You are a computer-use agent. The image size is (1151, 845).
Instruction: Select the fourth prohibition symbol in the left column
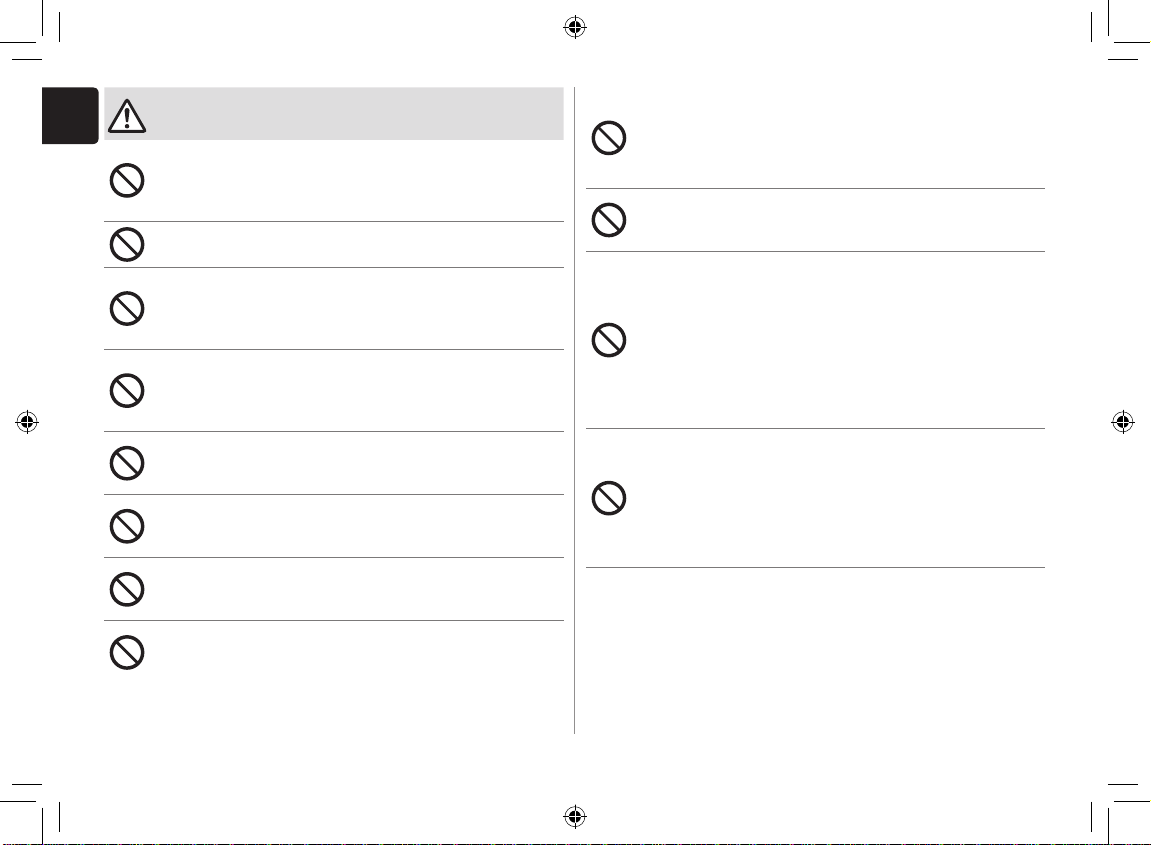pos(126,390)
